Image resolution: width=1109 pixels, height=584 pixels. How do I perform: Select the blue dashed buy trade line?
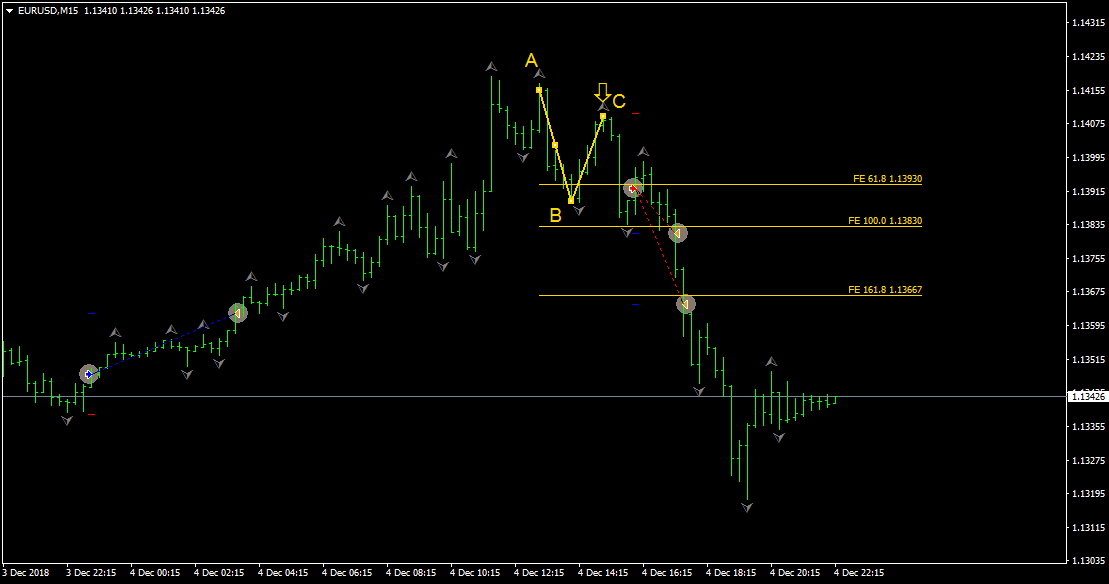[x=163, y=344]
